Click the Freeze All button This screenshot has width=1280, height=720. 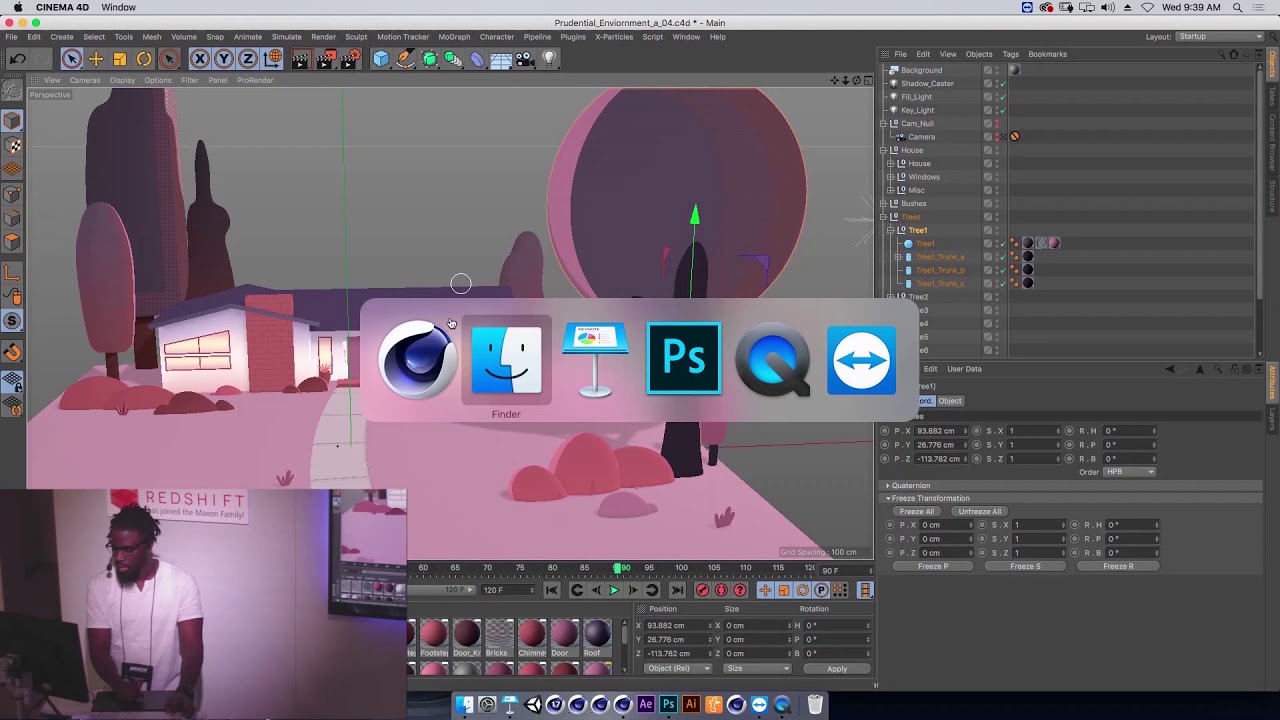pyautogui.click(x=916, y=511)
